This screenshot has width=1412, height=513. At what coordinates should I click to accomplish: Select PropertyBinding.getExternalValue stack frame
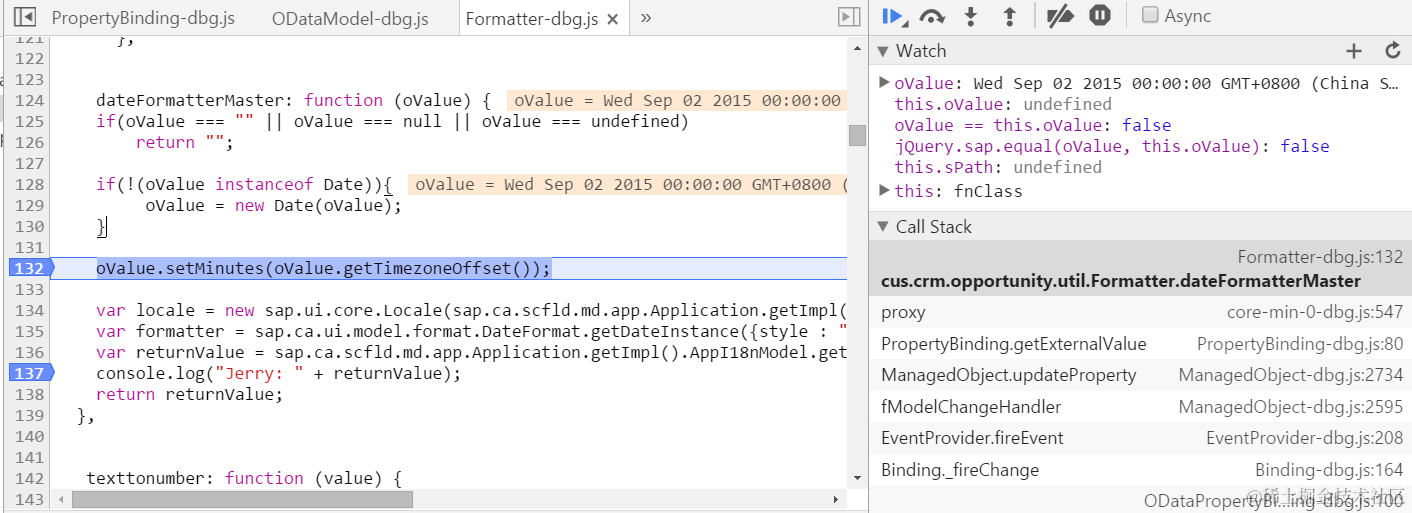(x=1139, y=344)
